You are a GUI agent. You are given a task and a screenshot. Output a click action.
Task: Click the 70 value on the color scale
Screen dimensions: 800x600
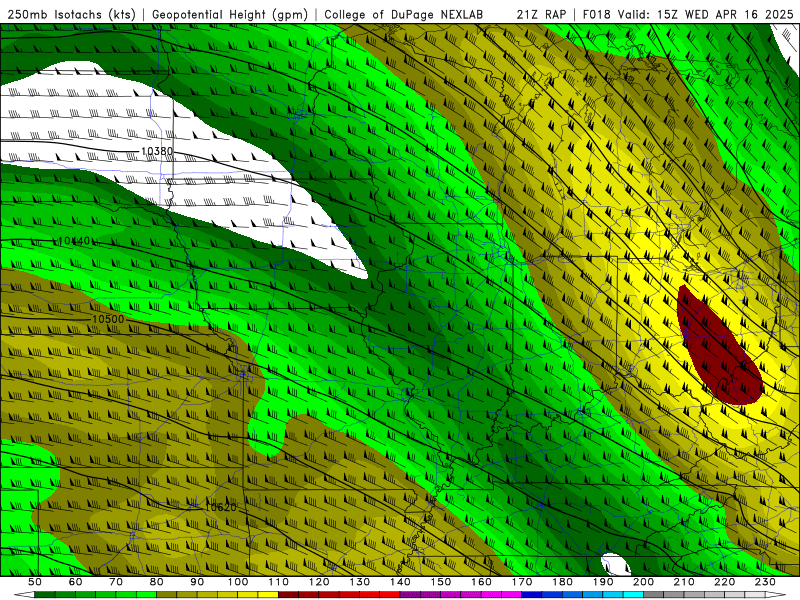pyautogui.click(x=116, y=582)
